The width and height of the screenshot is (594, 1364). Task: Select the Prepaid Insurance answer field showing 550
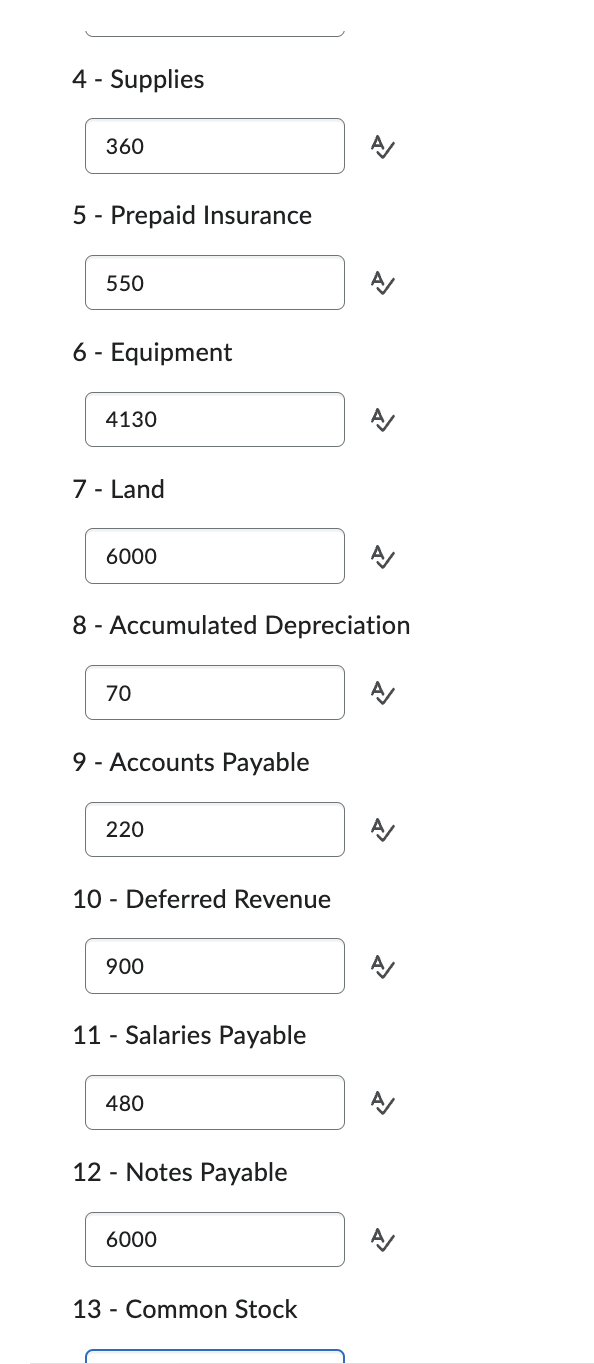[x=214, y=283]
